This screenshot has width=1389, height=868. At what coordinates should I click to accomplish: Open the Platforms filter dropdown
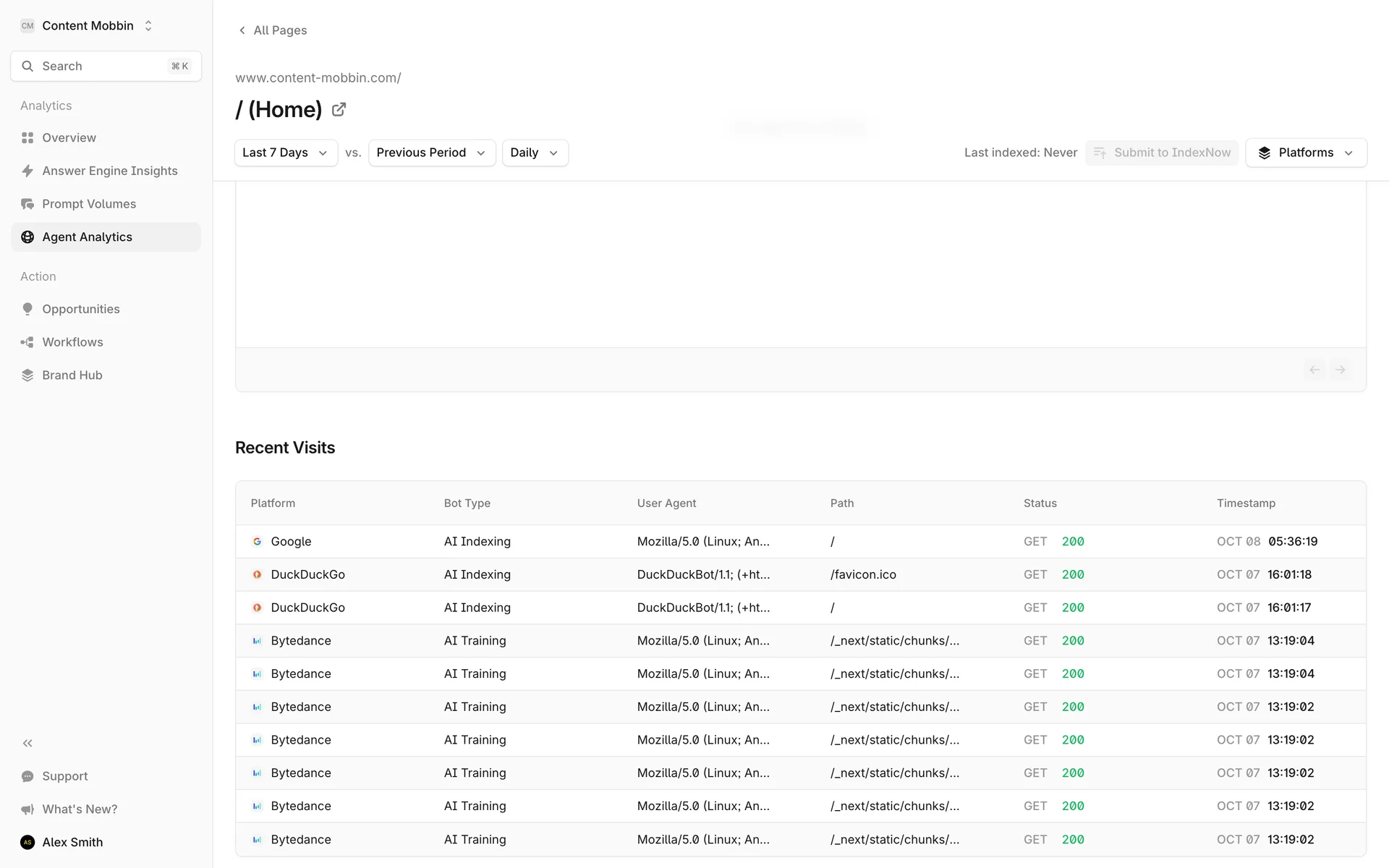[1306, 153]
